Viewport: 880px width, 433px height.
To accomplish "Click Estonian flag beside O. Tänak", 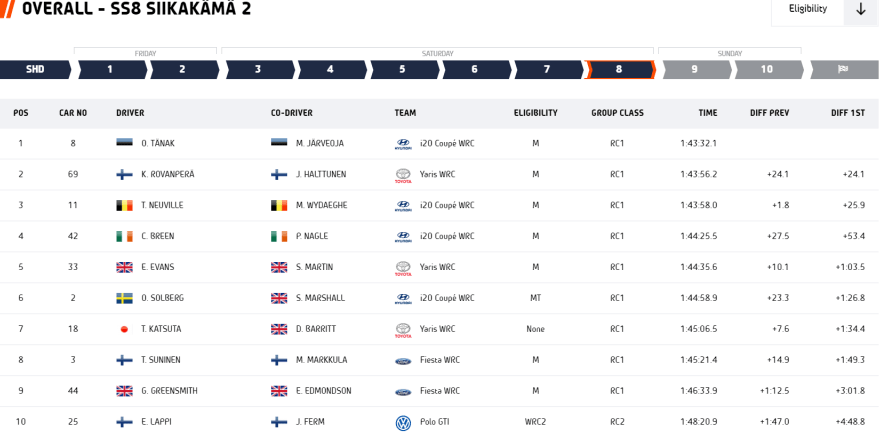I will click(x=125, y=144).
